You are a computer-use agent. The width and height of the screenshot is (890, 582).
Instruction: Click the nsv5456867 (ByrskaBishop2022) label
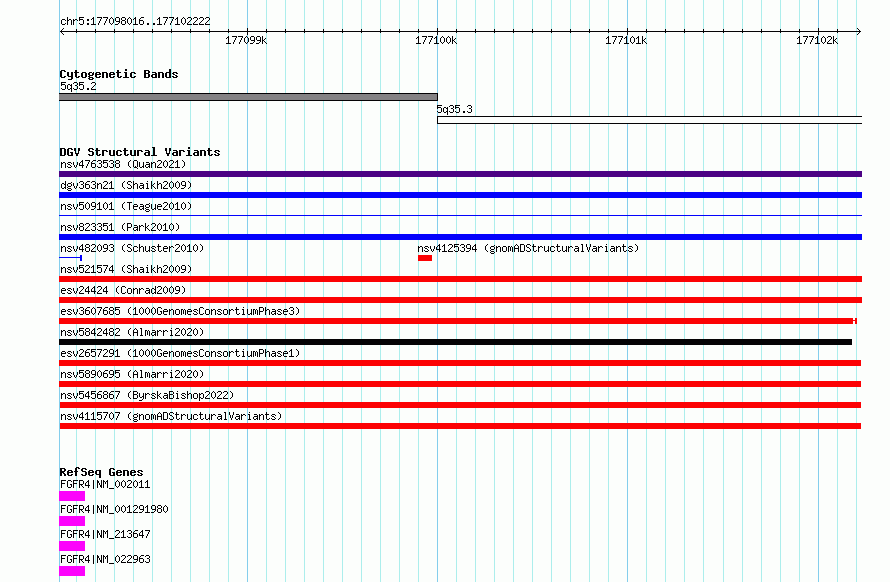point(147,395)
